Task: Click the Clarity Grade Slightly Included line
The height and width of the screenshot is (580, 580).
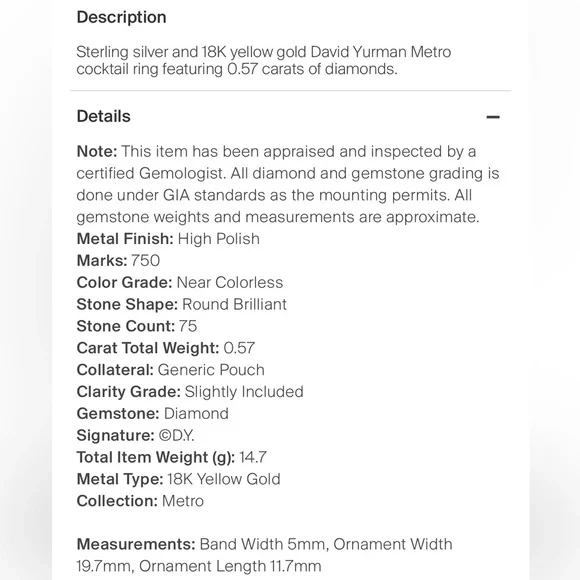Action: tap(190, 392)
